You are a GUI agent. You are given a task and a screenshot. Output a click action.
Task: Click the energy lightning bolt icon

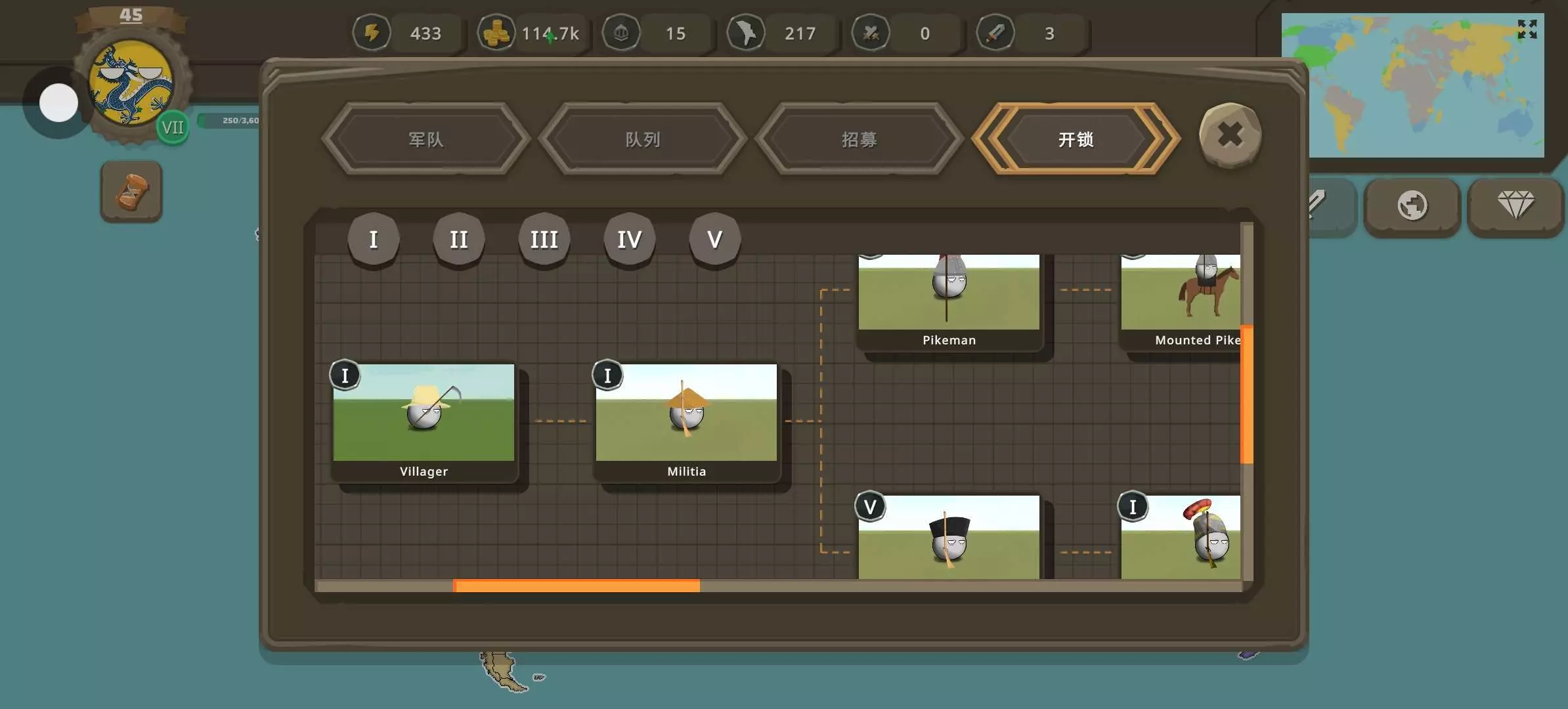tap(372, 33)
